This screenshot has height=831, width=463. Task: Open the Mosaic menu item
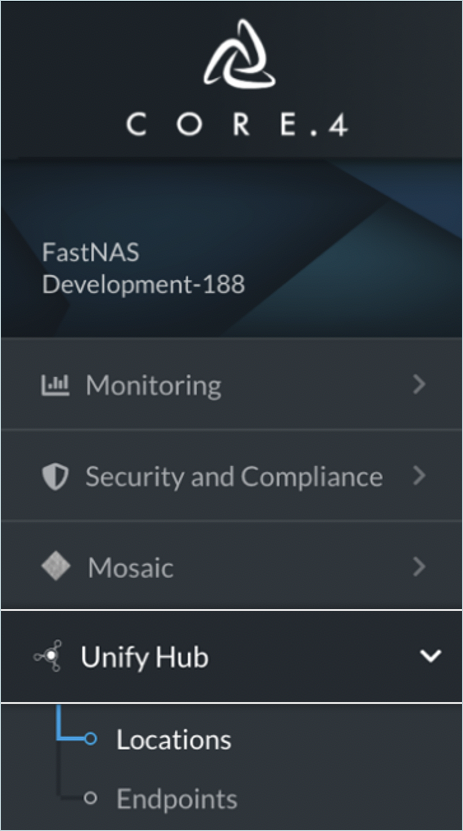[x=232, y=567]
